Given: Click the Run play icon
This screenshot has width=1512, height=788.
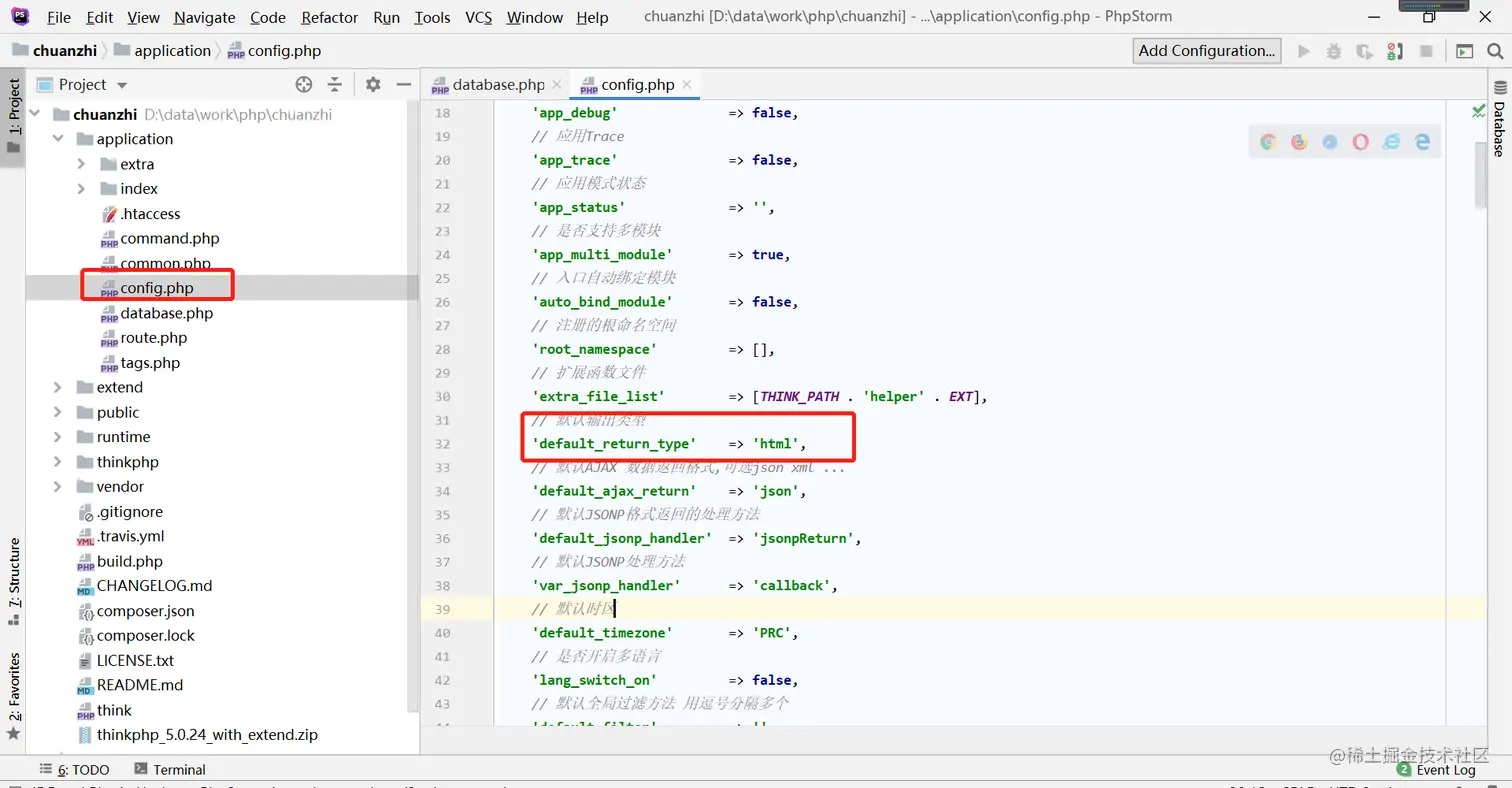Looking at the screenshot, I should [x=1303, y=51].
